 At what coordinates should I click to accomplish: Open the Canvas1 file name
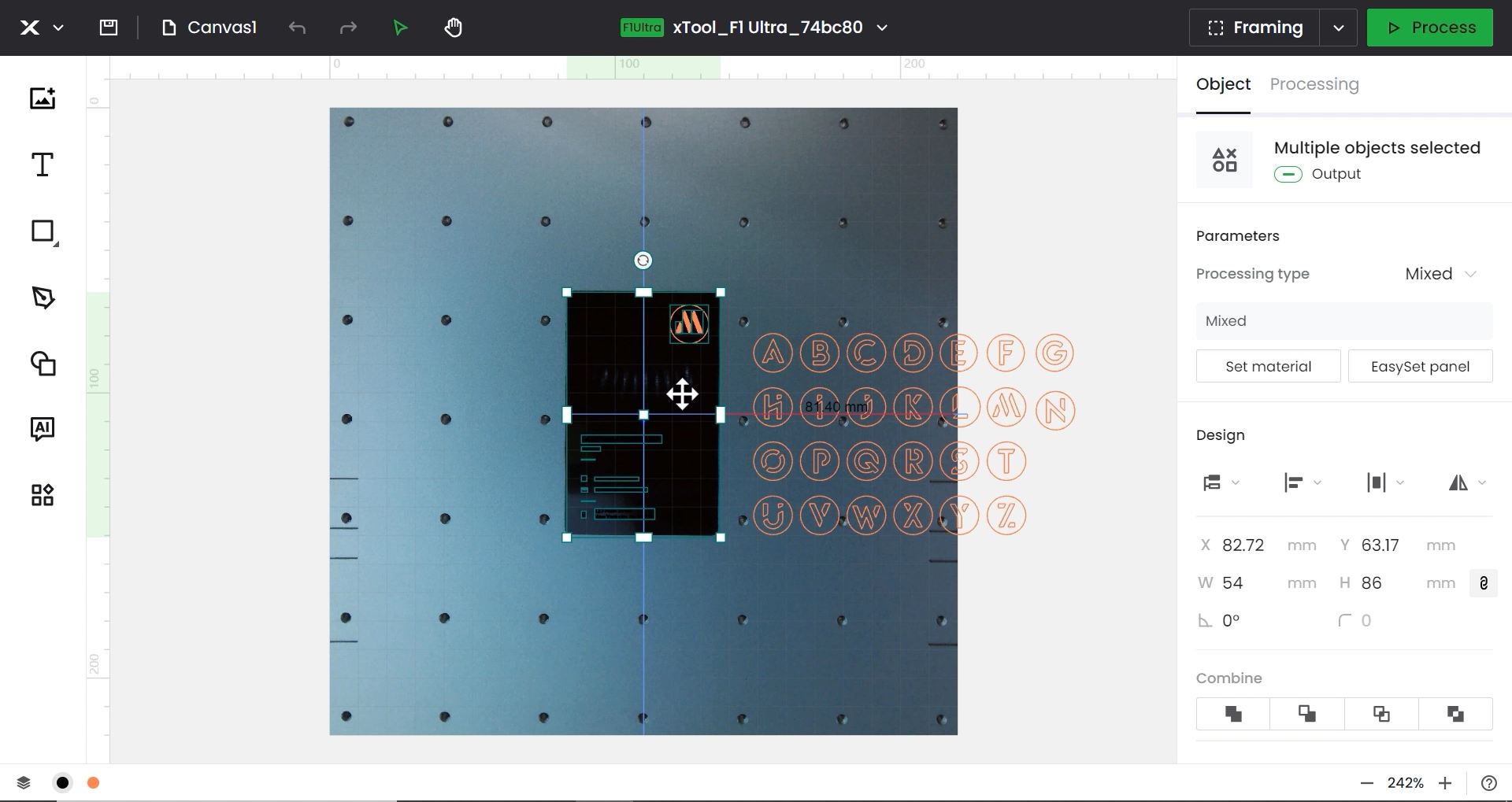click(x=209, y=28)
